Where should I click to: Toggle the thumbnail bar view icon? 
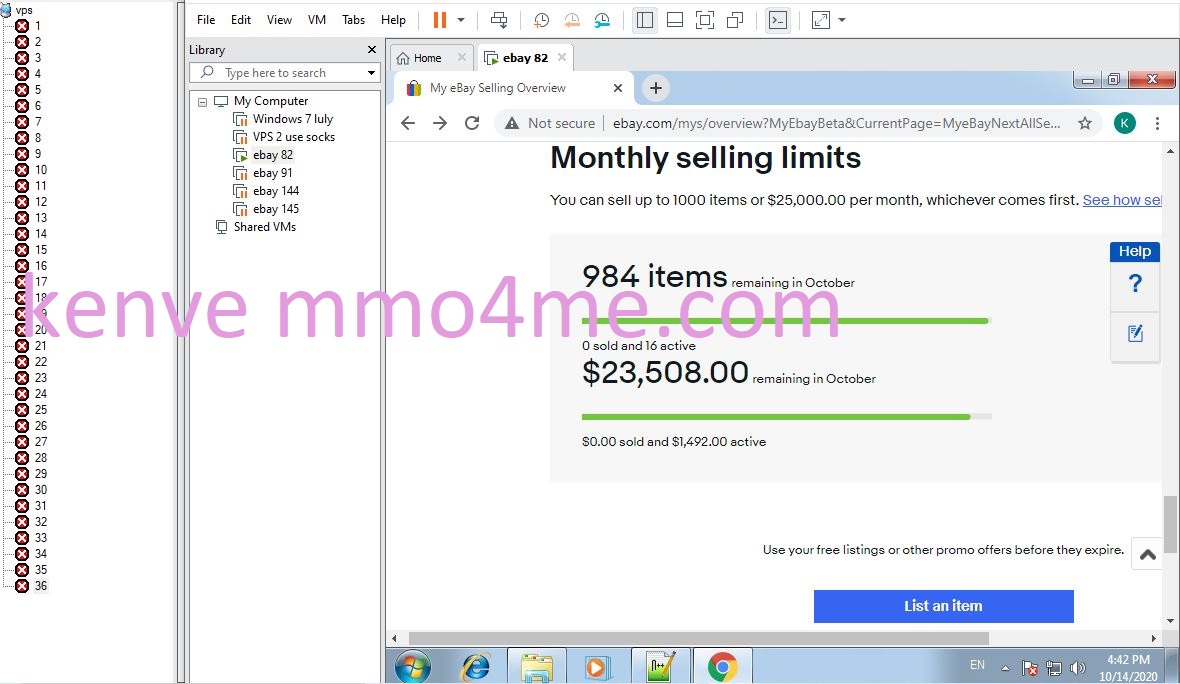(675, 20)
